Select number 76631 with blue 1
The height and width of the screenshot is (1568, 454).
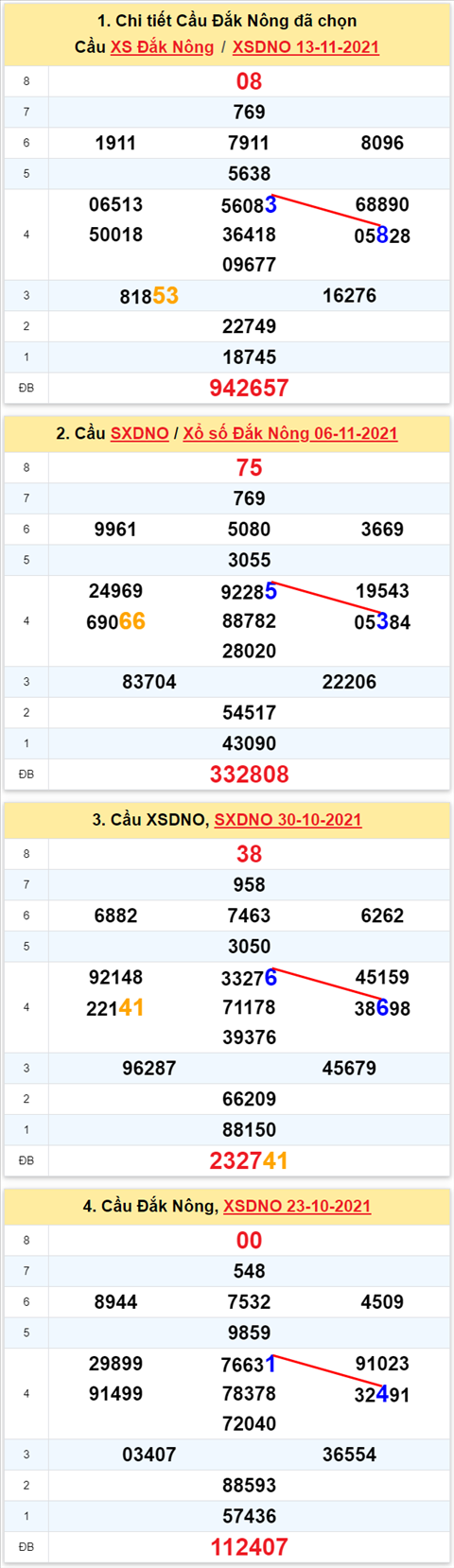[x=249, y=1365]
